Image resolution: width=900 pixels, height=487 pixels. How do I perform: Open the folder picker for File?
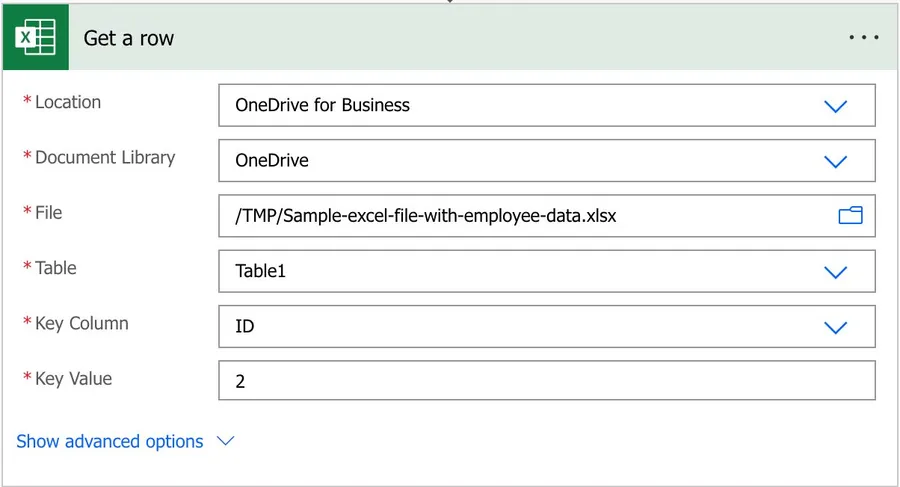point(850,215)
